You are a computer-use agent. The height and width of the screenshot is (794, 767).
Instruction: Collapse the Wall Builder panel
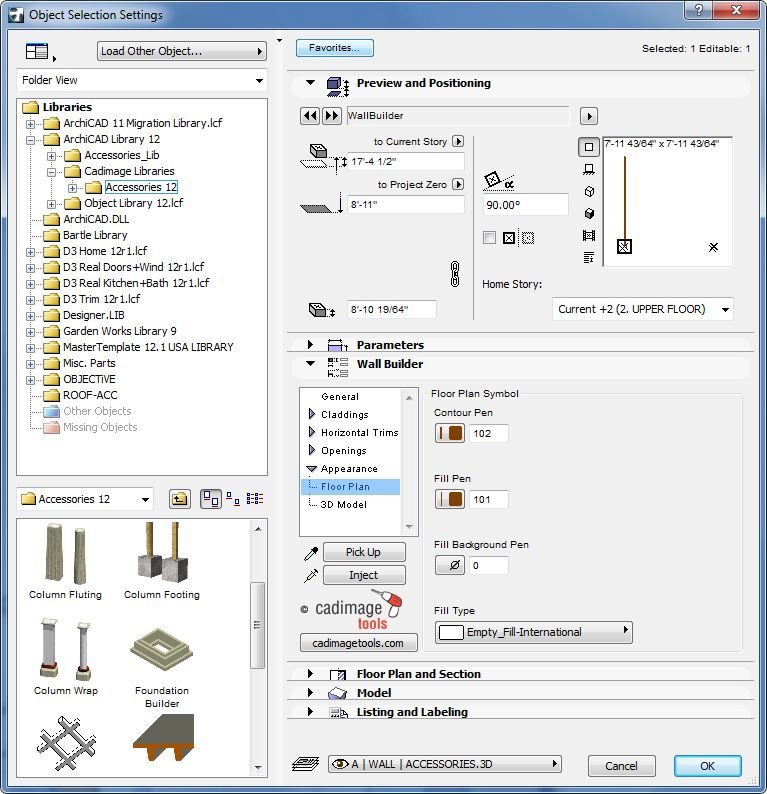coord(310,364)
